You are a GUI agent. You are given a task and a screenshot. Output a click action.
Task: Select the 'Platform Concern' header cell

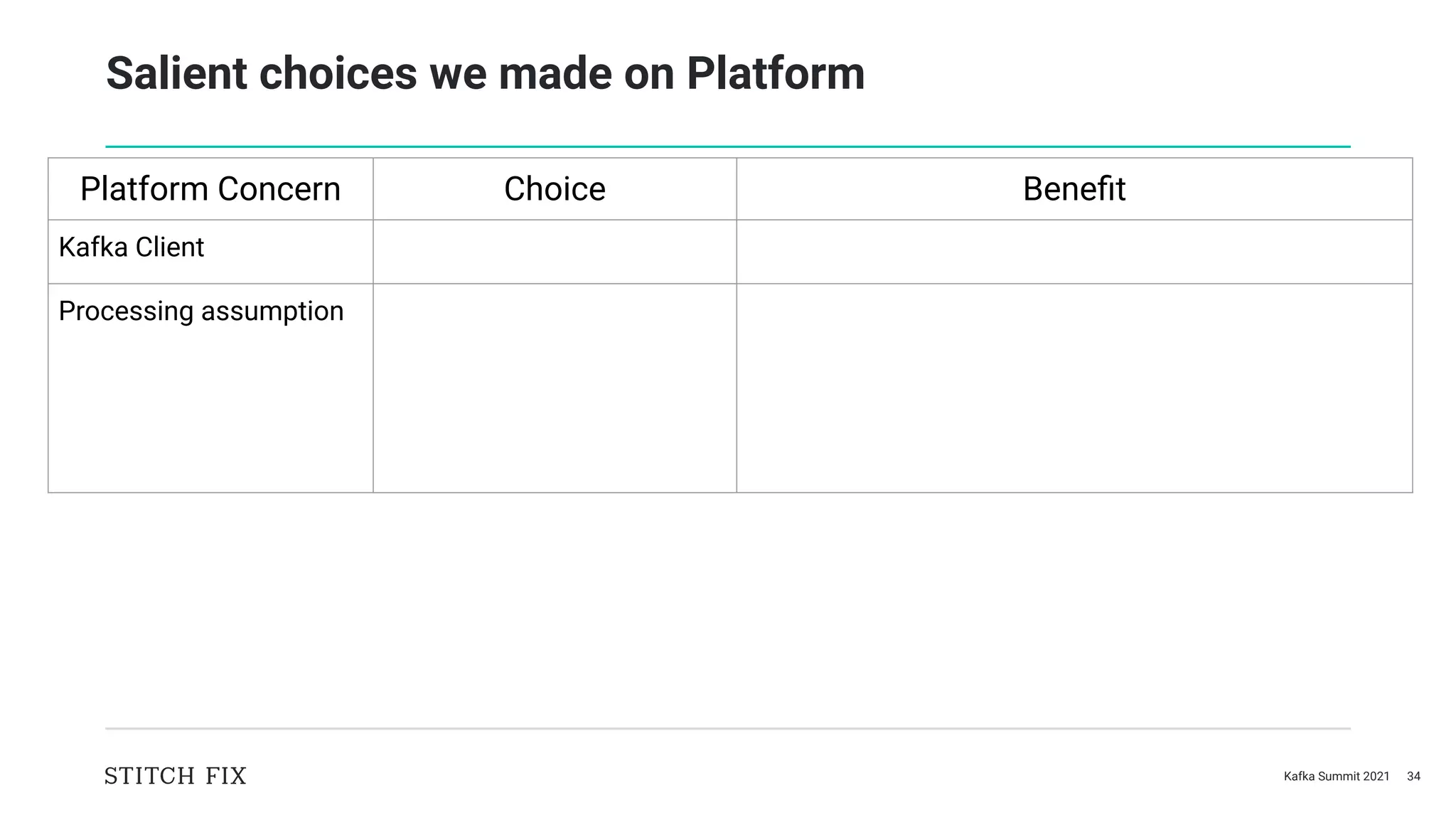coord(210,189)
